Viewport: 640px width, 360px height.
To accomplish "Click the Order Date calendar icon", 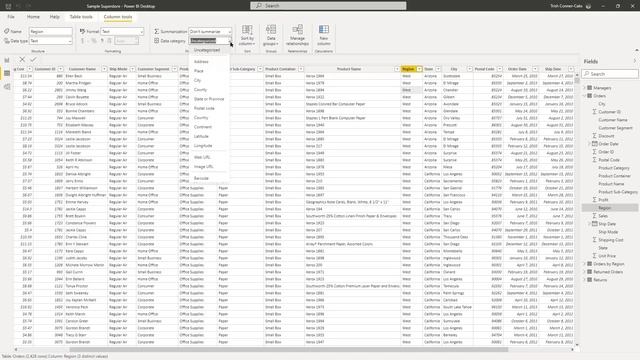I will [595, 144].
